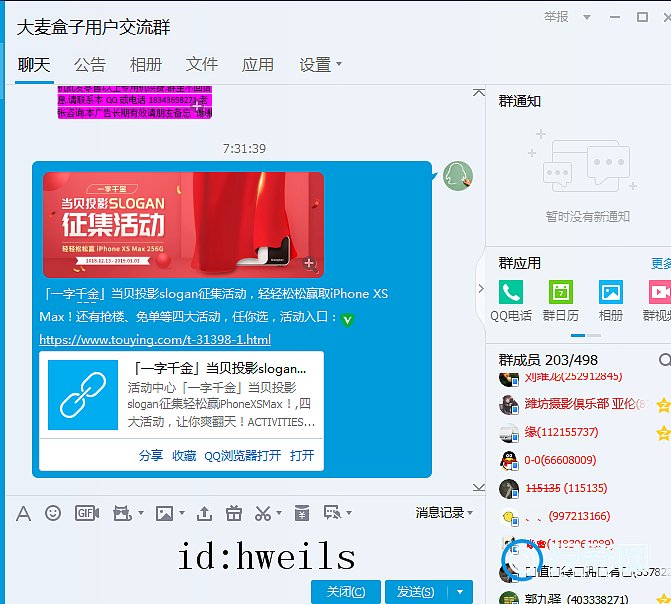671x604 pixels.
Task: Open the 相册 tab
Action: pyautogui.click(x=145, y=65)
